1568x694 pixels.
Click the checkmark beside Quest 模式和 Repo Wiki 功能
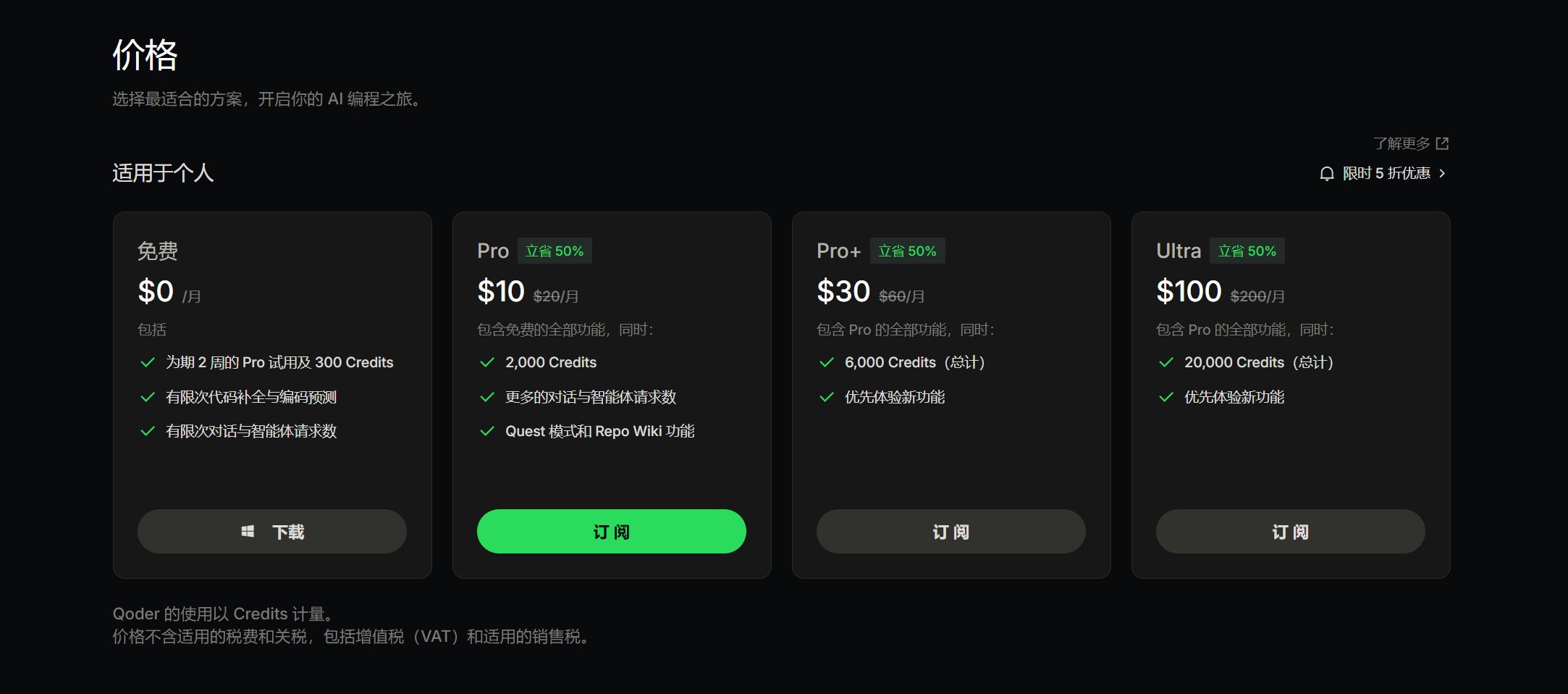pyautogui.click(x=486, y=431)
